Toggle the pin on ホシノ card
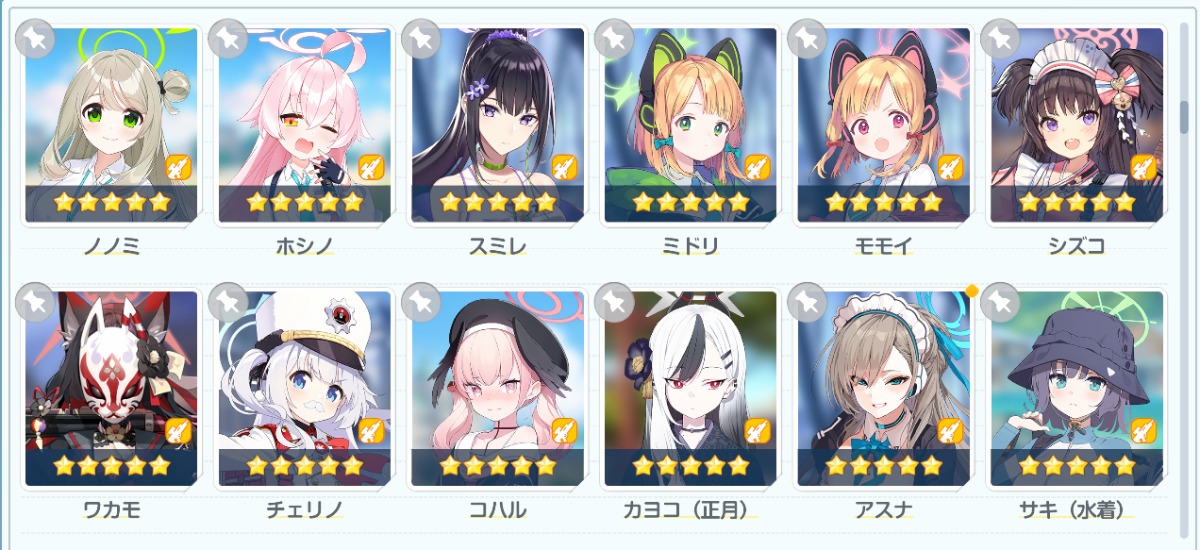Screen dimensions: 1200x550 click(229, 38)
